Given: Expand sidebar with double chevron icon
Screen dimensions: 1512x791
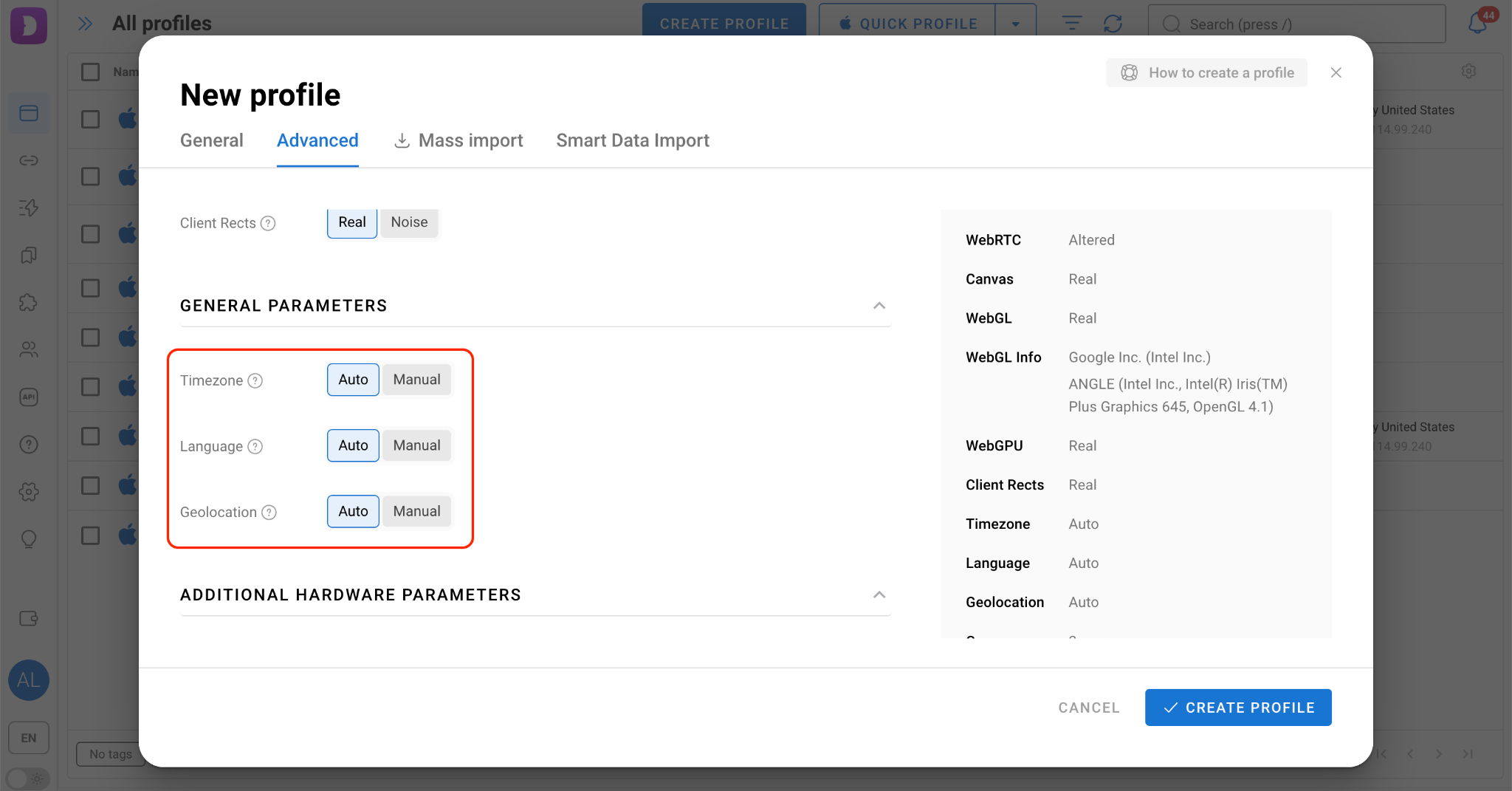Looking at the screenshot, I should [x=86, y=24].
